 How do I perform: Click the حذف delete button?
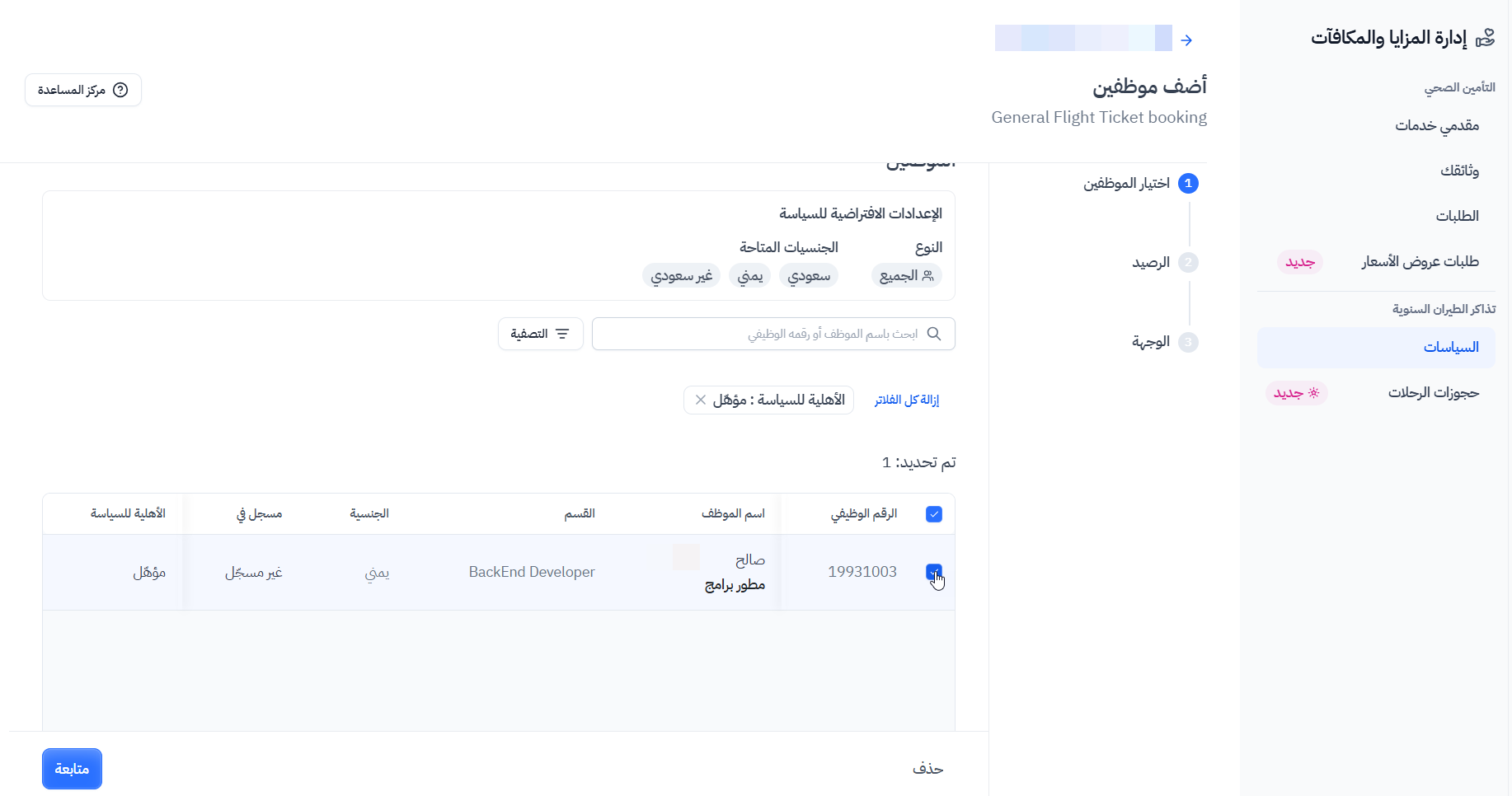point(927,768)
